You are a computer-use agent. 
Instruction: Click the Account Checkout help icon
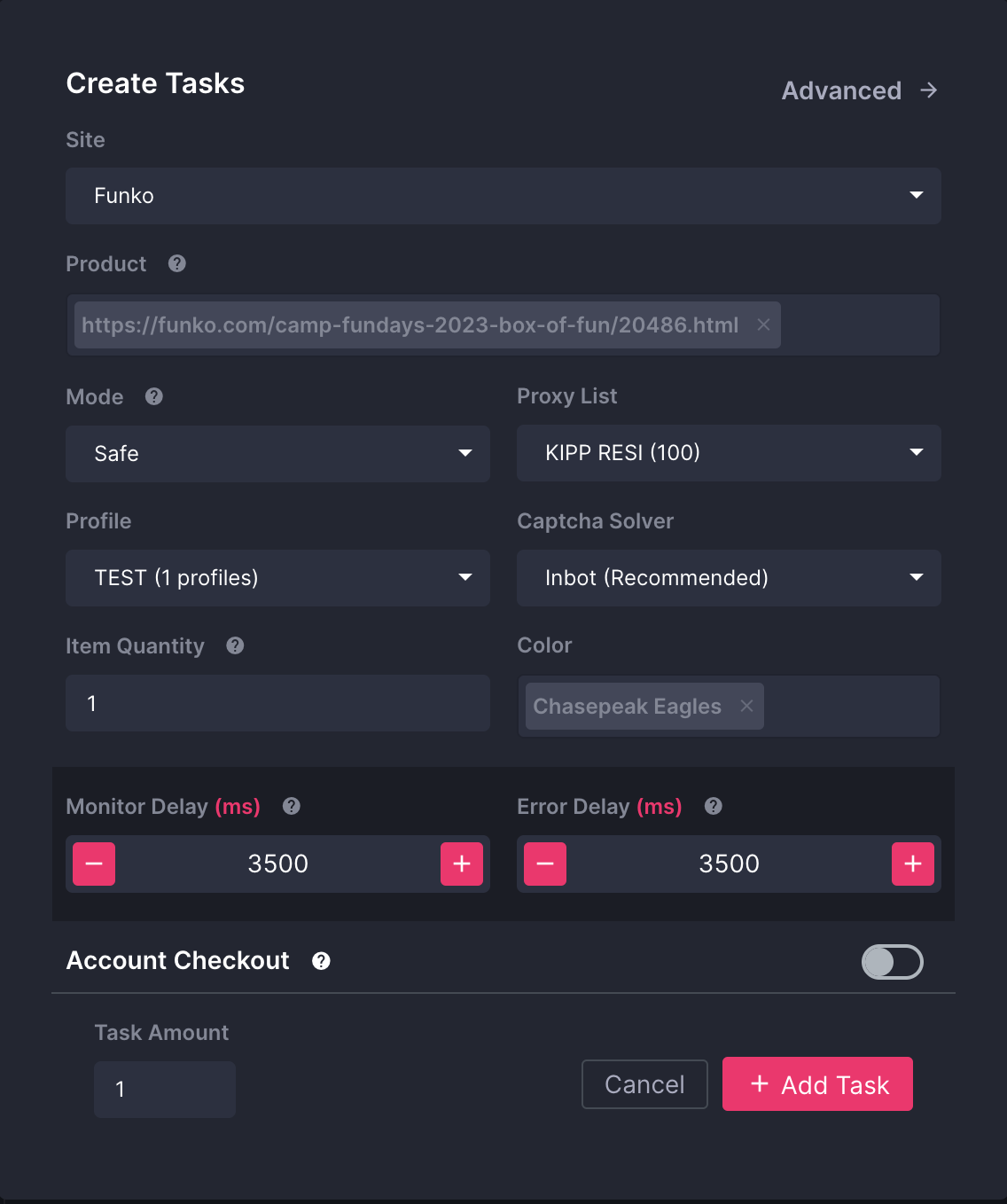point(322,961)
